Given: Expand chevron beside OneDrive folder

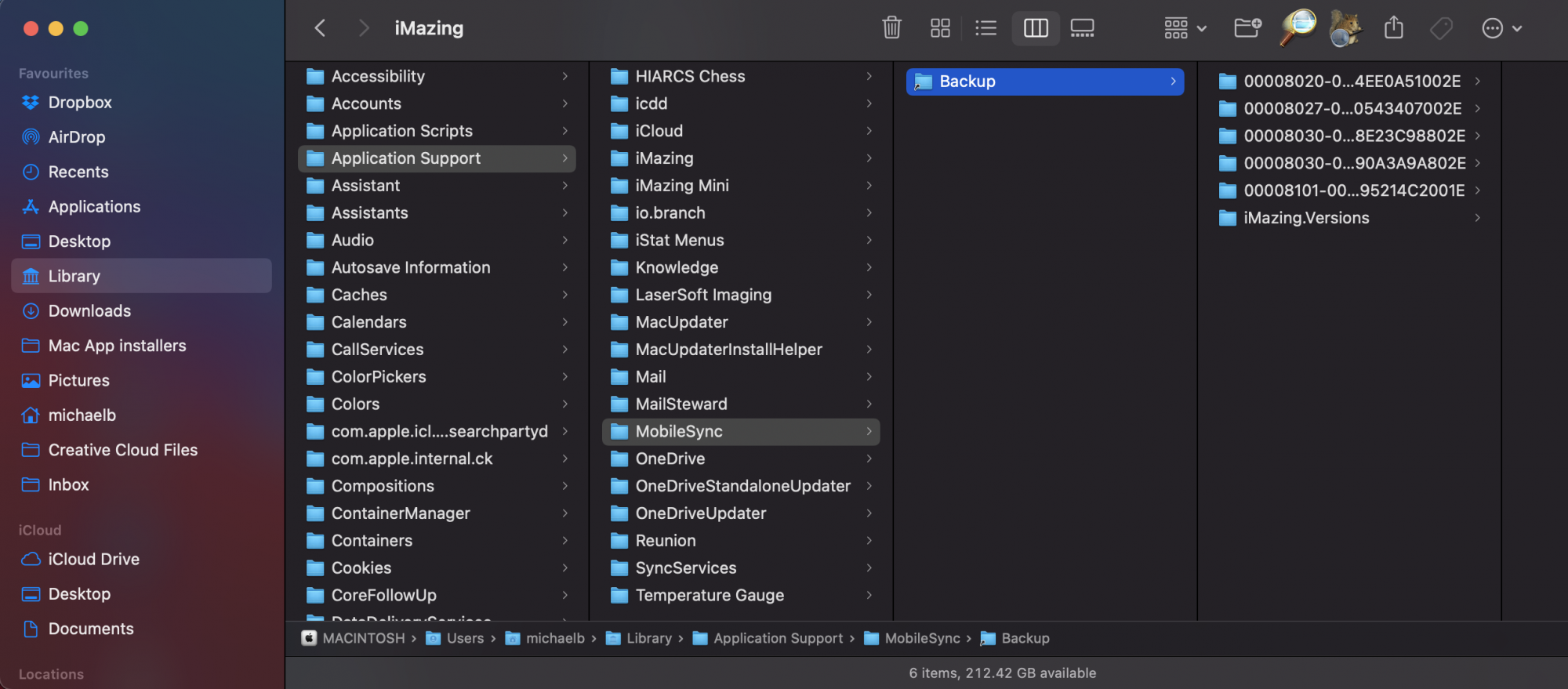Looking at the screenshot, I should [869, 459].
